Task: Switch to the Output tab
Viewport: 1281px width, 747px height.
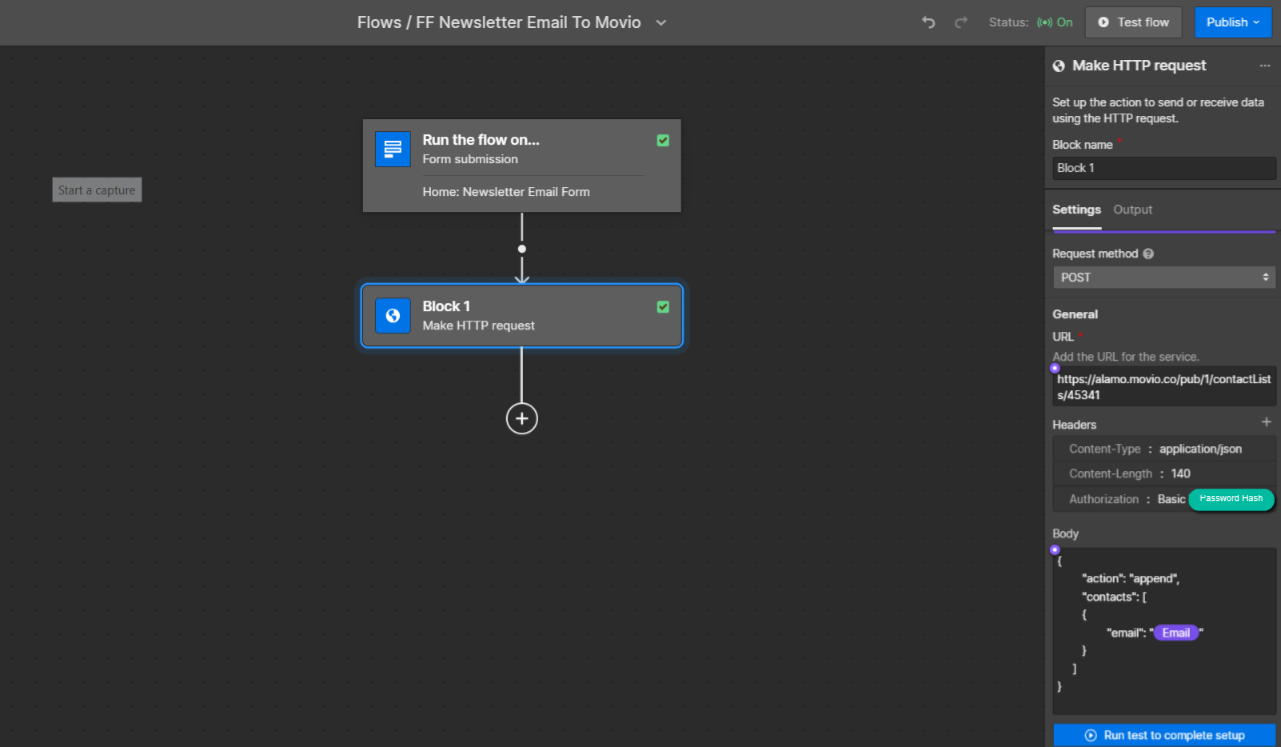Action: click(1132, 210)
